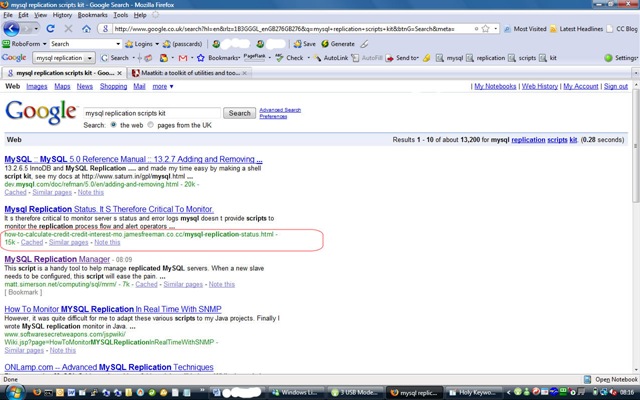Viewport: 640px width, 400px height.
Task: Click the PageRank indicator in Google Toolbar
Action: coord(254,57)
